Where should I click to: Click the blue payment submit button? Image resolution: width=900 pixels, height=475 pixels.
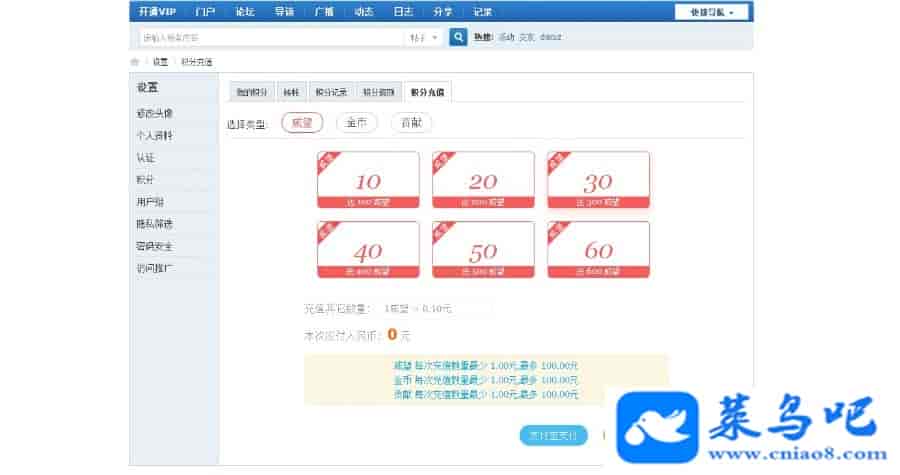pos(553,436)
